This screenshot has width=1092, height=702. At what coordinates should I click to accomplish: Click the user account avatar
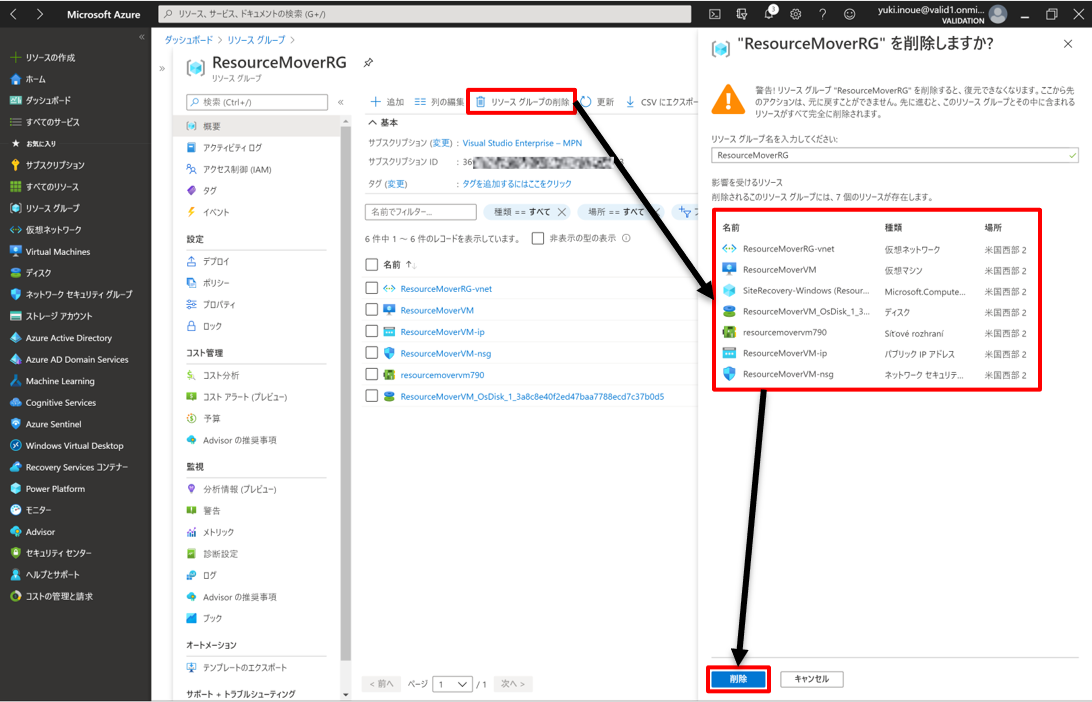tap(998, 14)
